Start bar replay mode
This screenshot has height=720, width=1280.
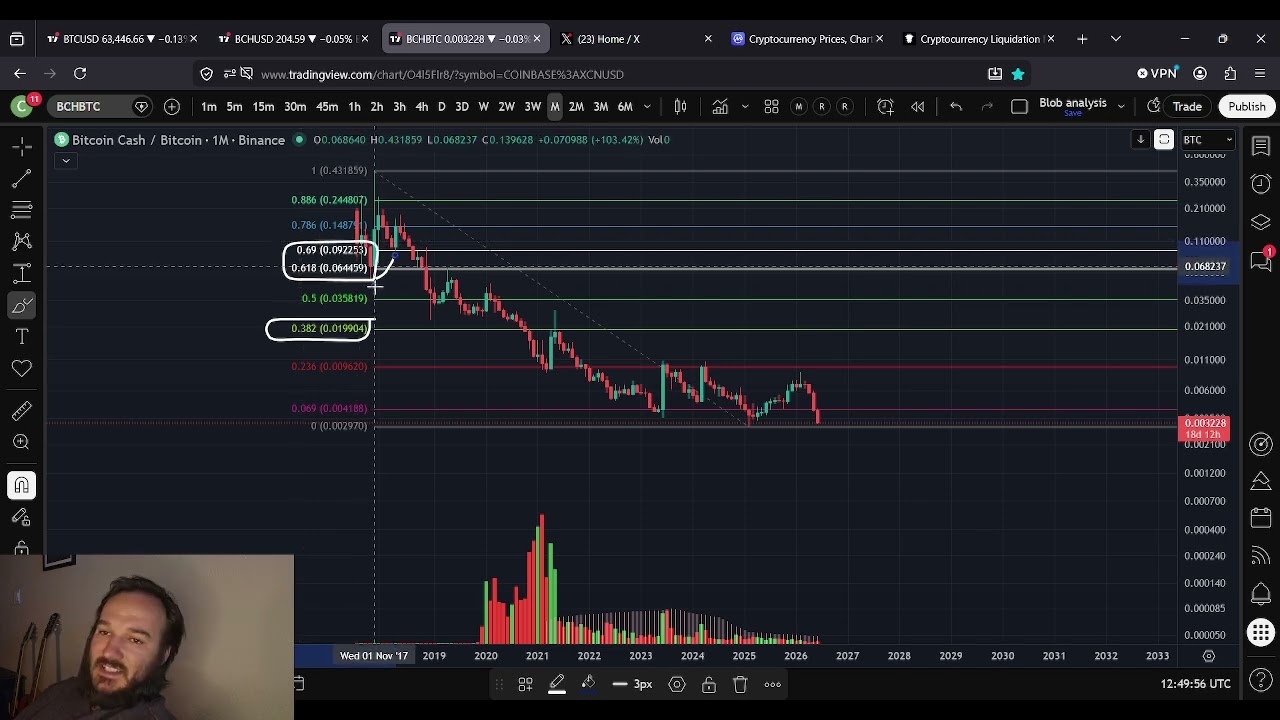917,106
